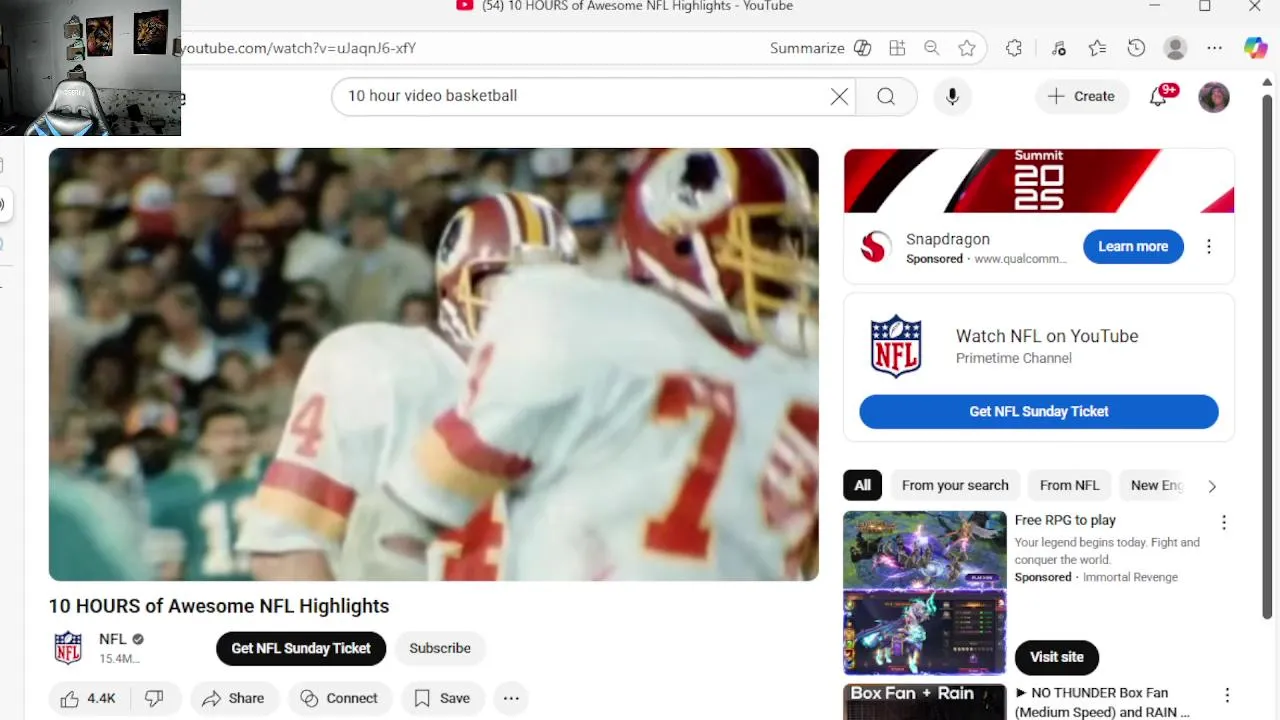Click NO THUNDER Box Fan video title
Image resolution: width=1280 pixels, height=720 pixels.
(1102, 702)
